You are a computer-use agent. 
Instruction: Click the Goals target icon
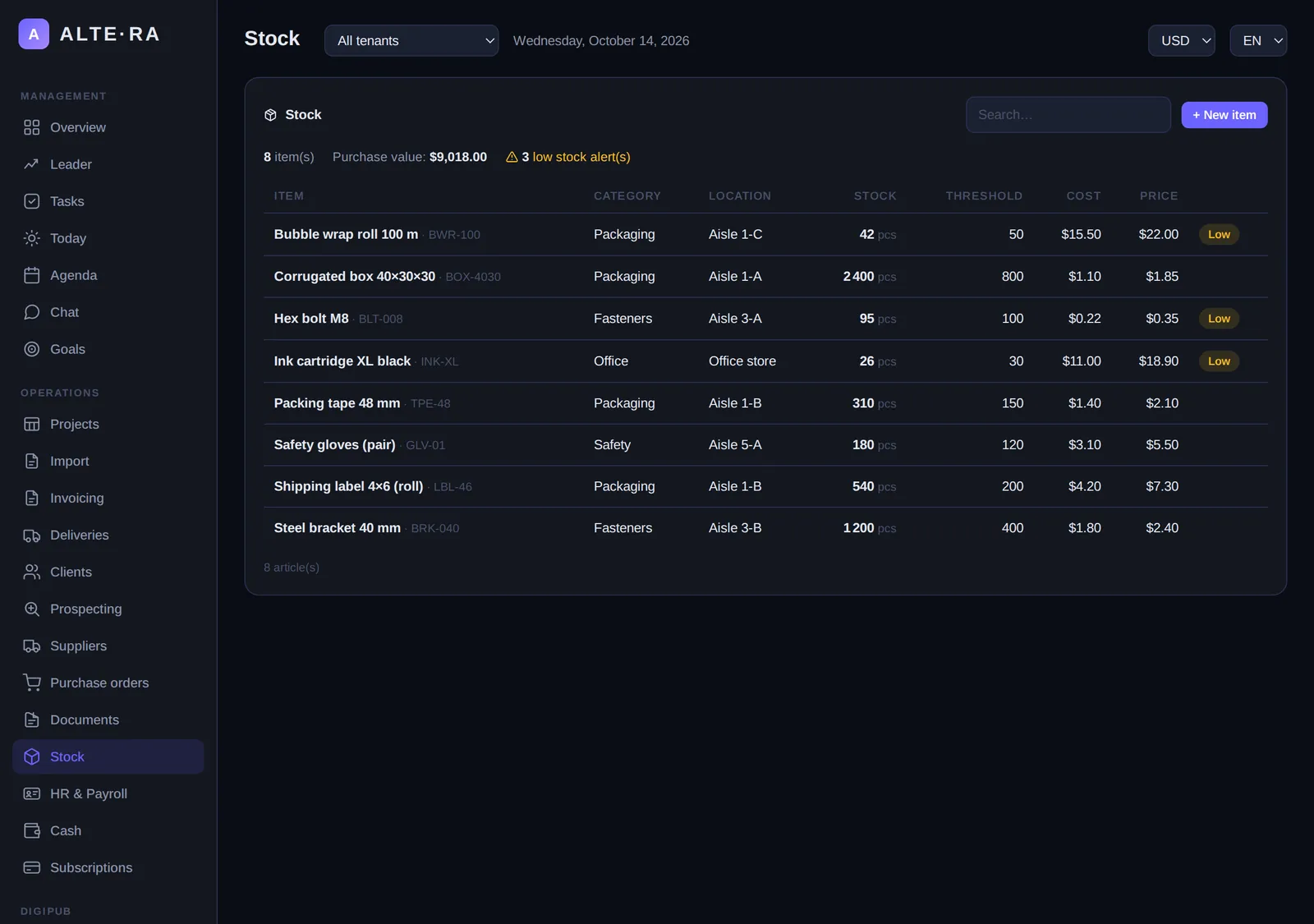tap(31, 349)
